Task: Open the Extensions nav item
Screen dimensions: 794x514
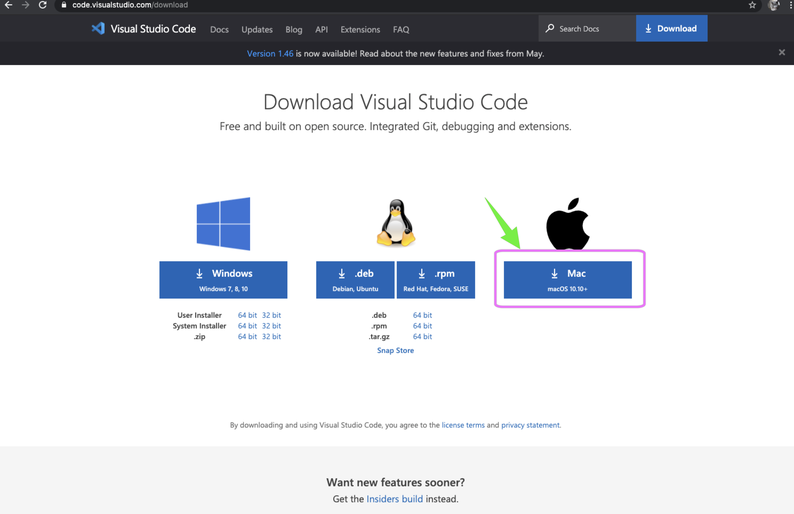Action: pos(360,30)
